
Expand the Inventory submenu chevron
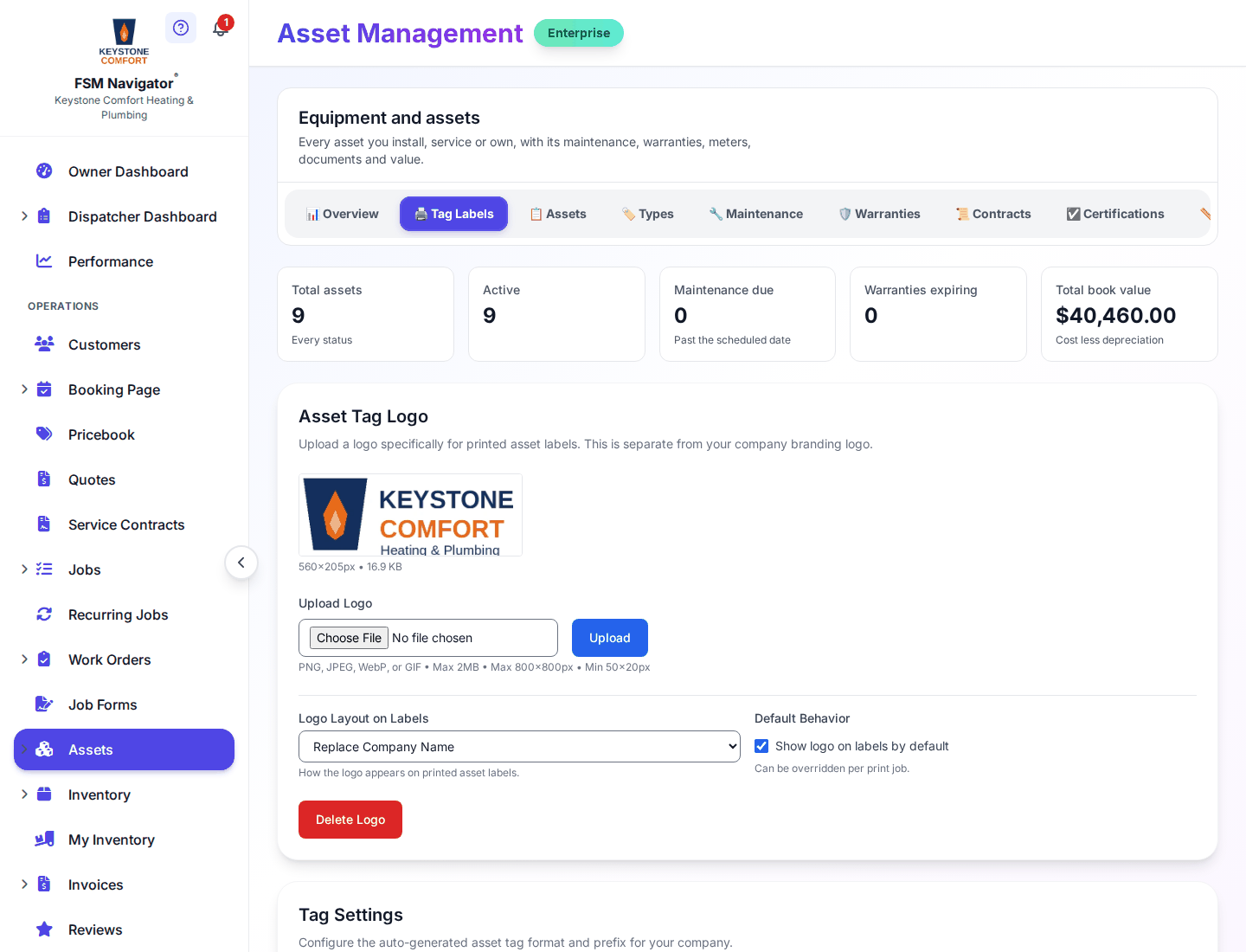[24, 794]
